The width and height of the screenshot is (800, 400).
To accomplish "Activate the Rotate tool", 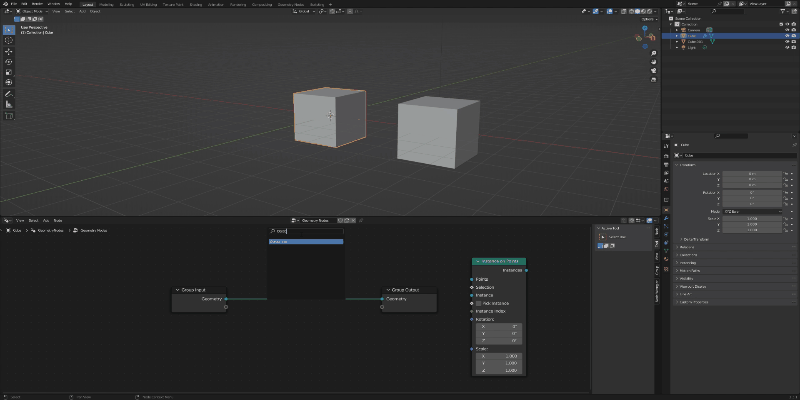I will [9, 62].
